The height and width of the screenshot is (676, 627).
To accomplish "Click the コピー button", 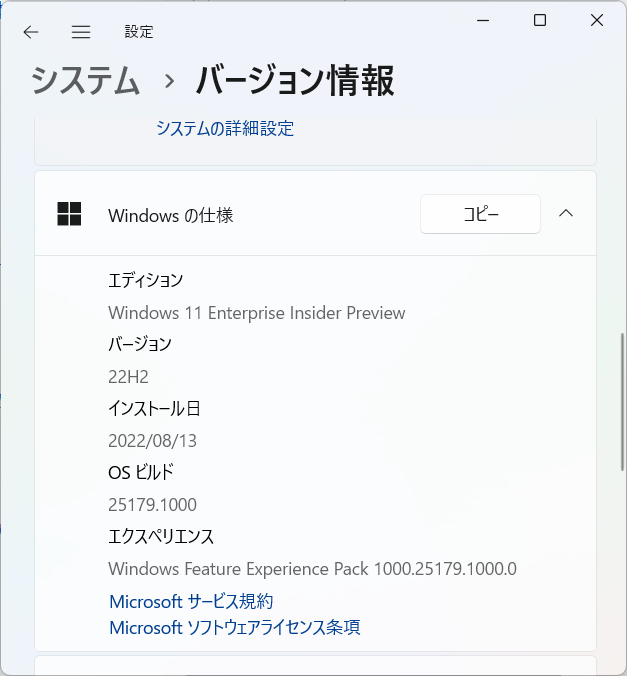I will tap(480, 214).
